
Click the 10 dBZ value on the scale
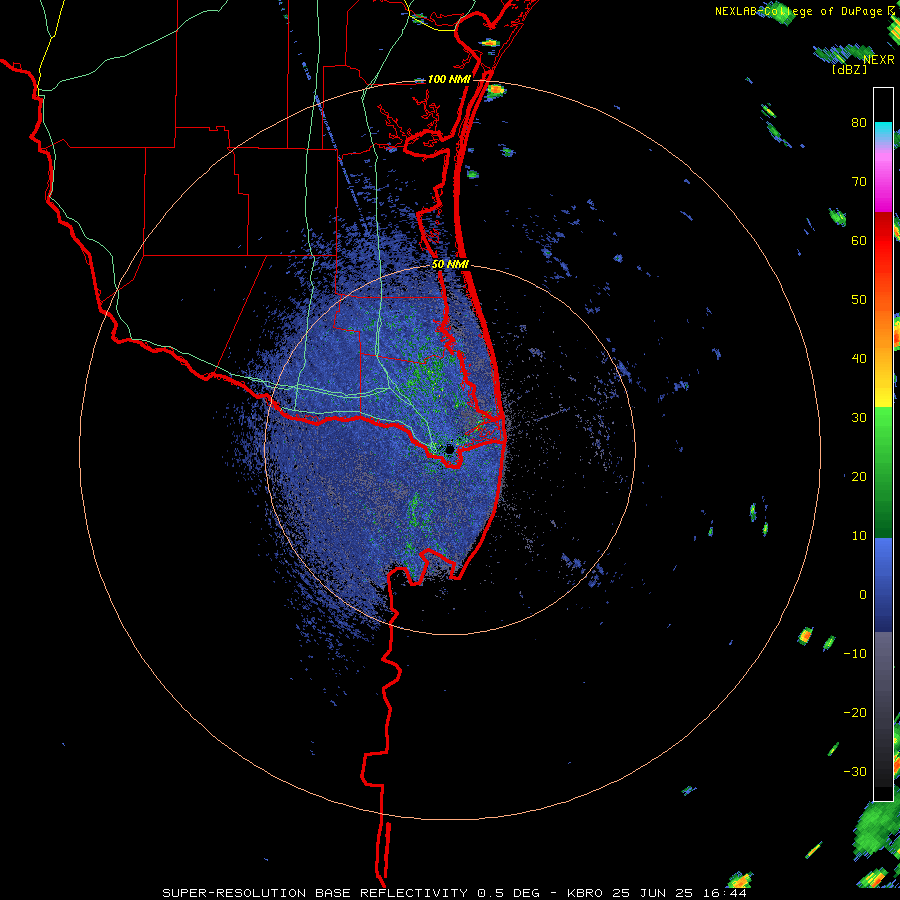click(x=859, y=536)
